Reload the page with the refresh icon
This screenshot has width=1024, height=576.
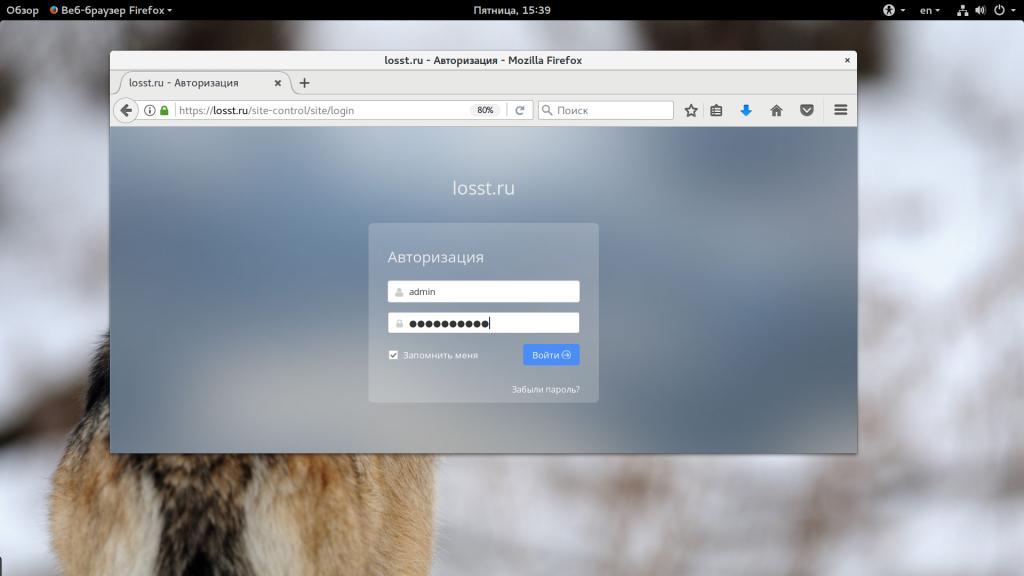click(520, 111)
